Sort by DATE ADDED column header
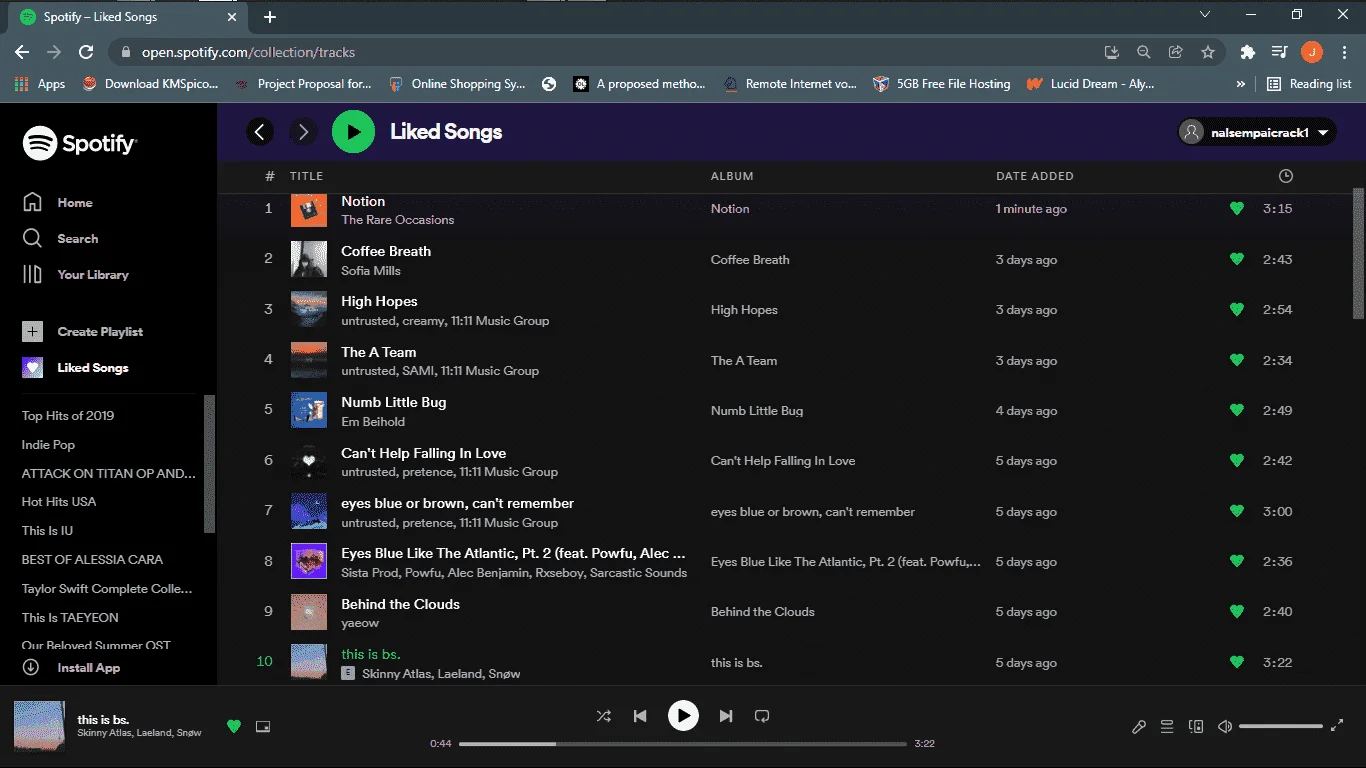Screen dimensions: 1366x768 1035,176
